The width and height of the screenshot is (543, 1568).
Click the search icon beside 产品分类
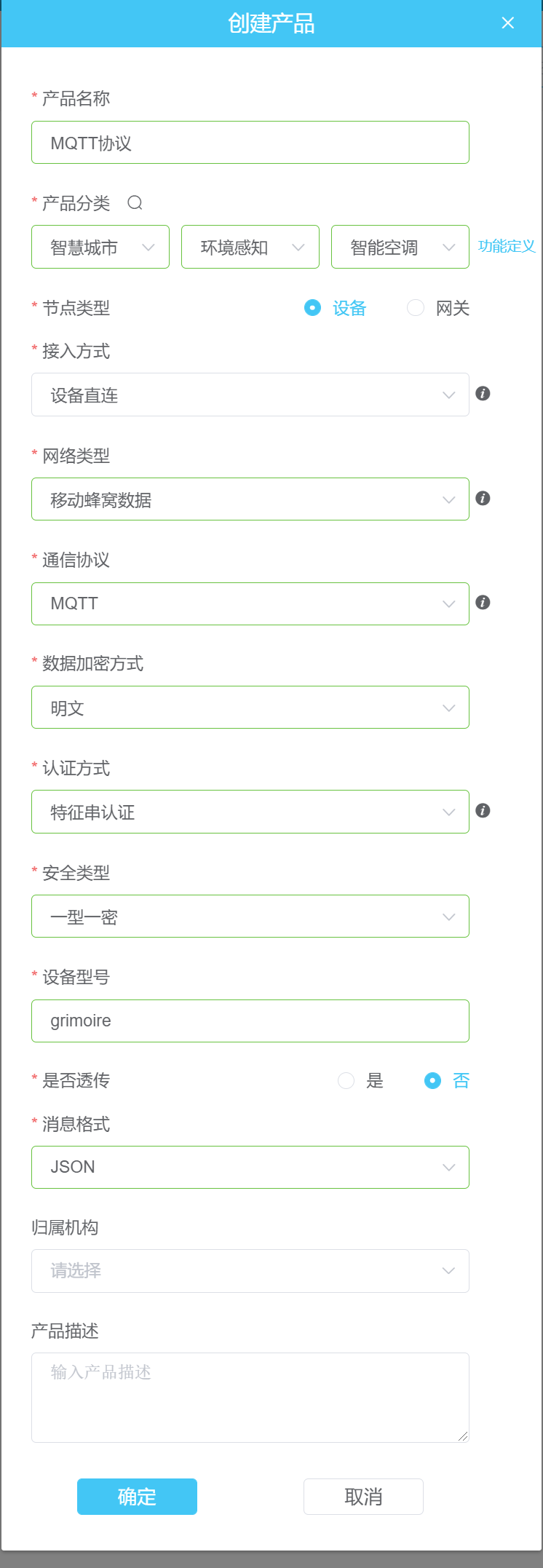135,204
